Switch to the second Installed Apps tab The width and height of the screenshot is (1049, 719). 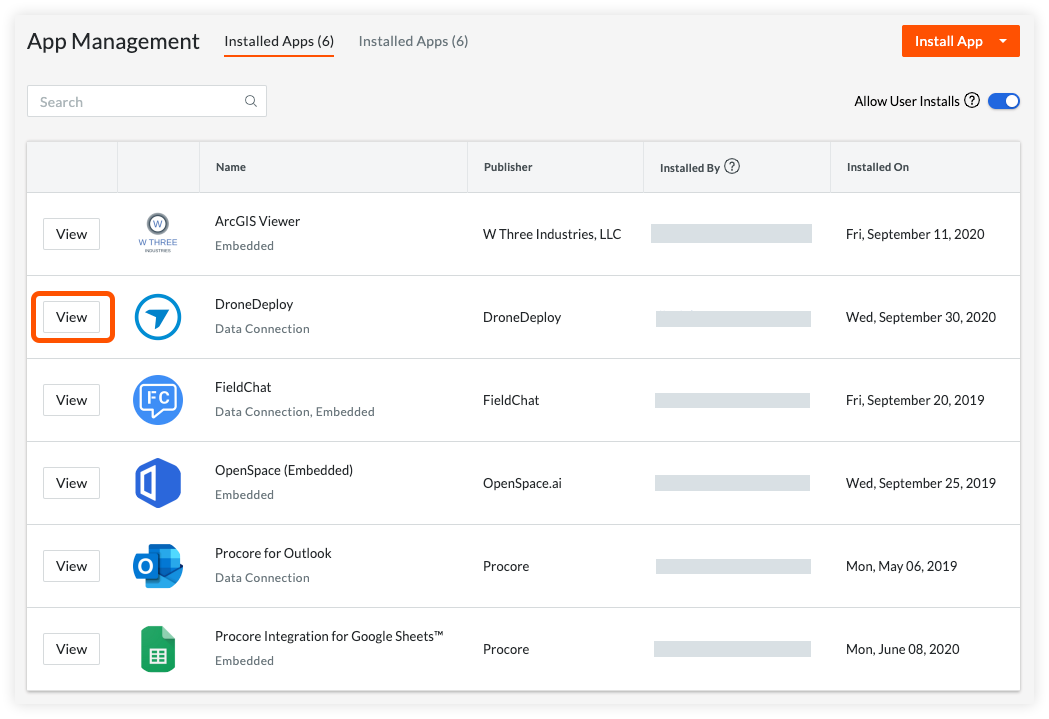coord(413,42)
